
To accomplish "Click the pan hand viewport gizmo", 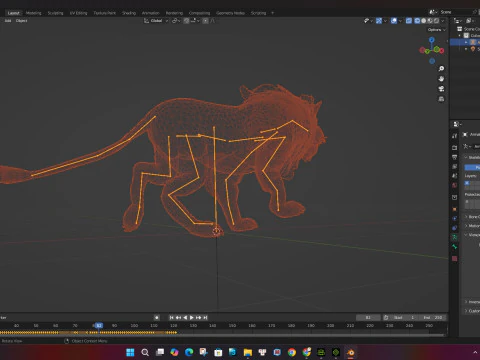I will 441,79.
